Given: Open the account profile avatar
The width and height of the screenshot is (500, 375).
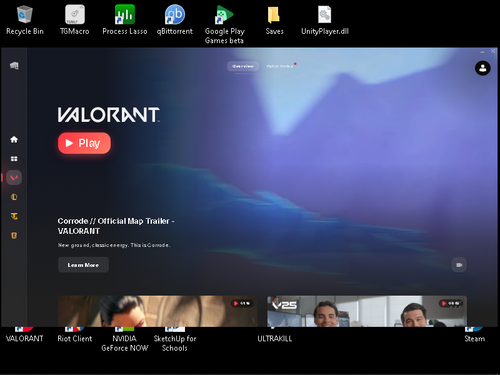Looking at the screenshot, I should (482, 68).
